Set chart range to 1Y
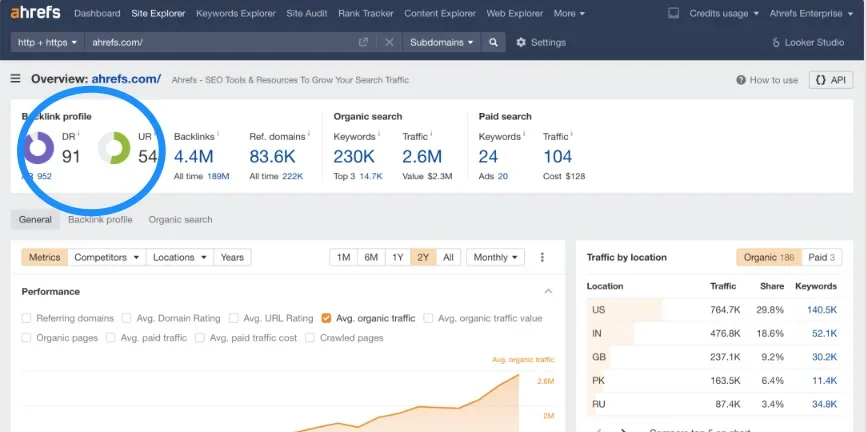 point(398,257)
